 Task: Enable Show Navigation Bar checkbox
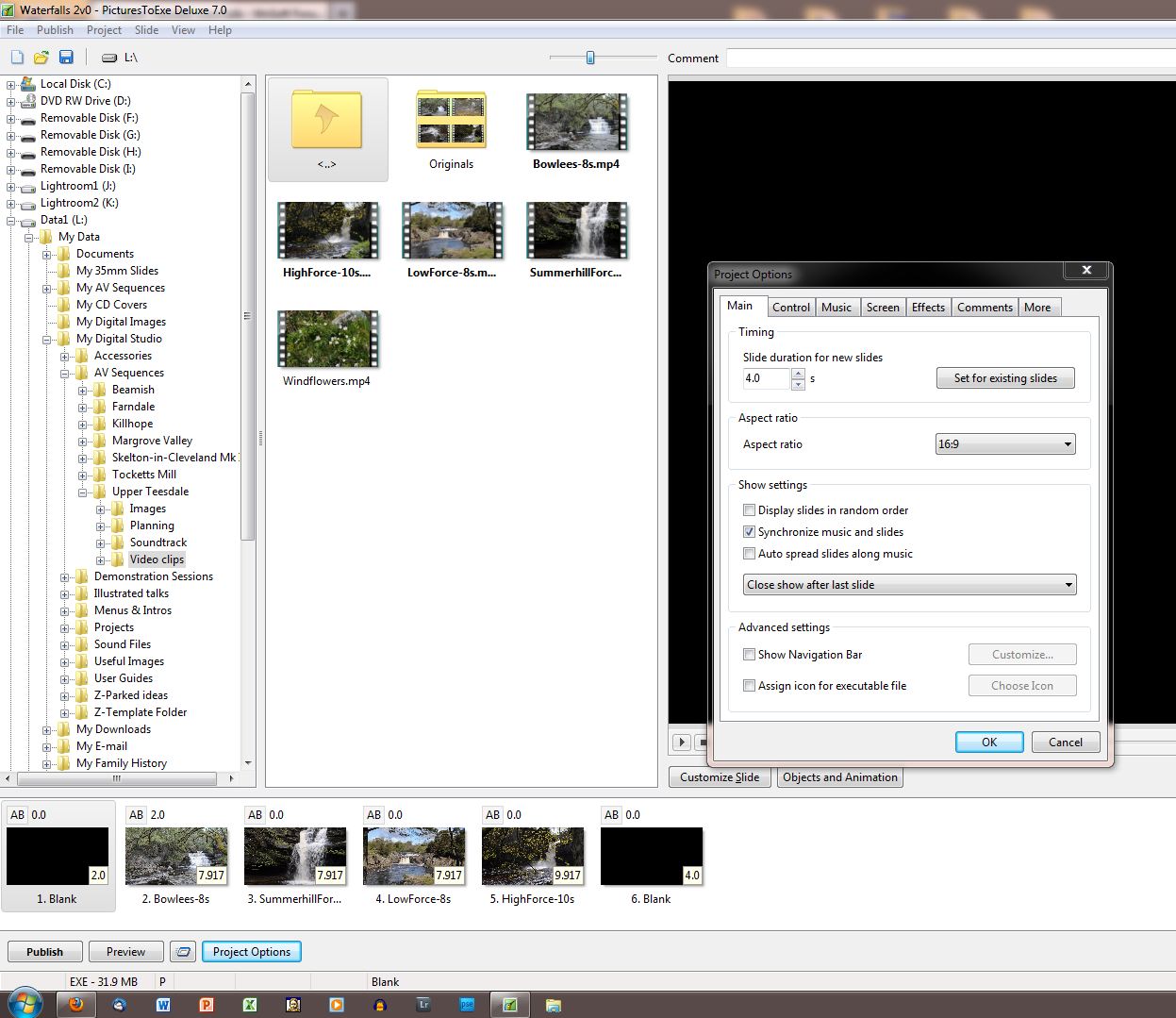(750, 655)
